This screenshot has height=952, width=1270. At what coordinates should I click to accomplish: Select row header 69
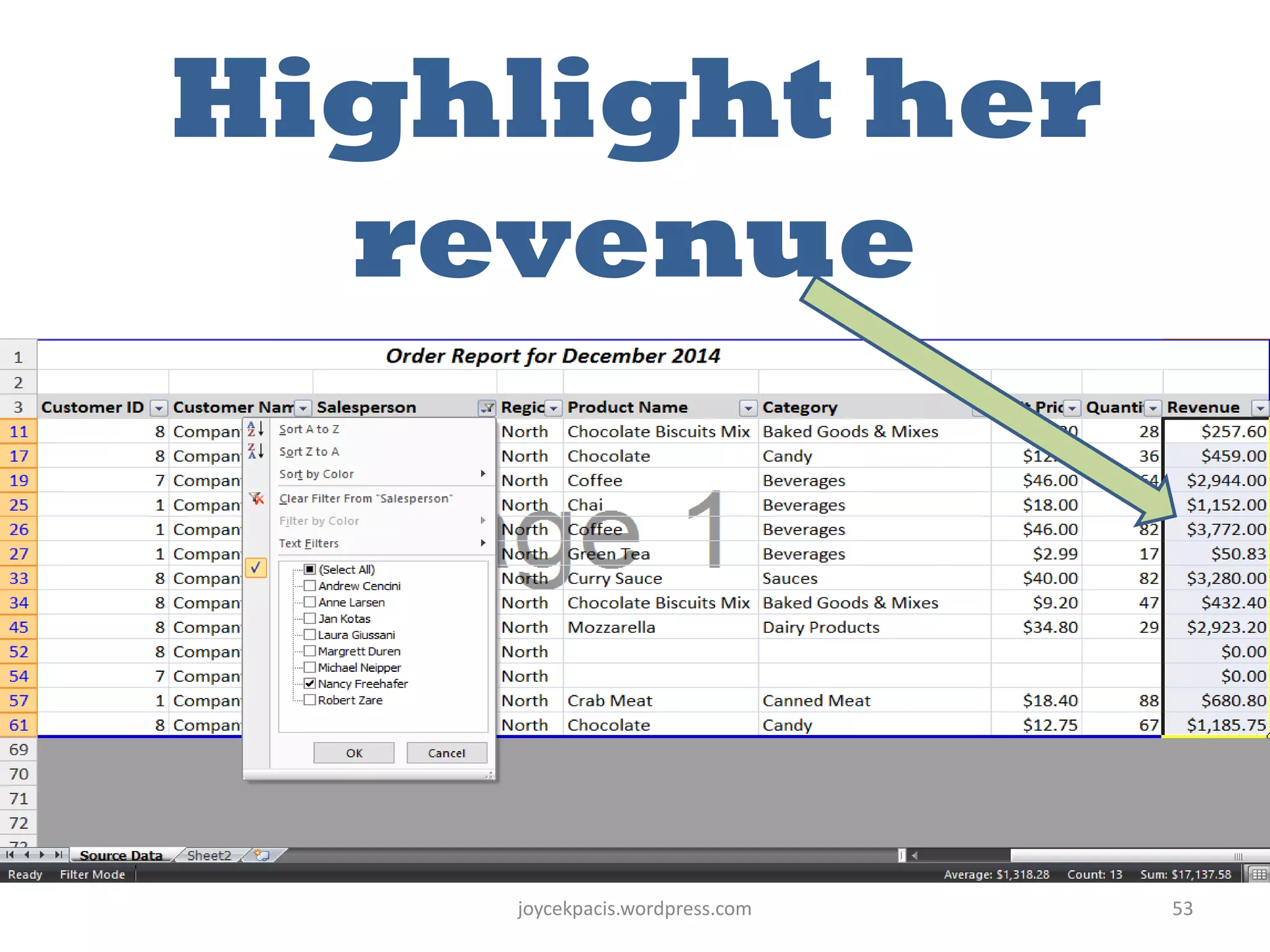19,749
